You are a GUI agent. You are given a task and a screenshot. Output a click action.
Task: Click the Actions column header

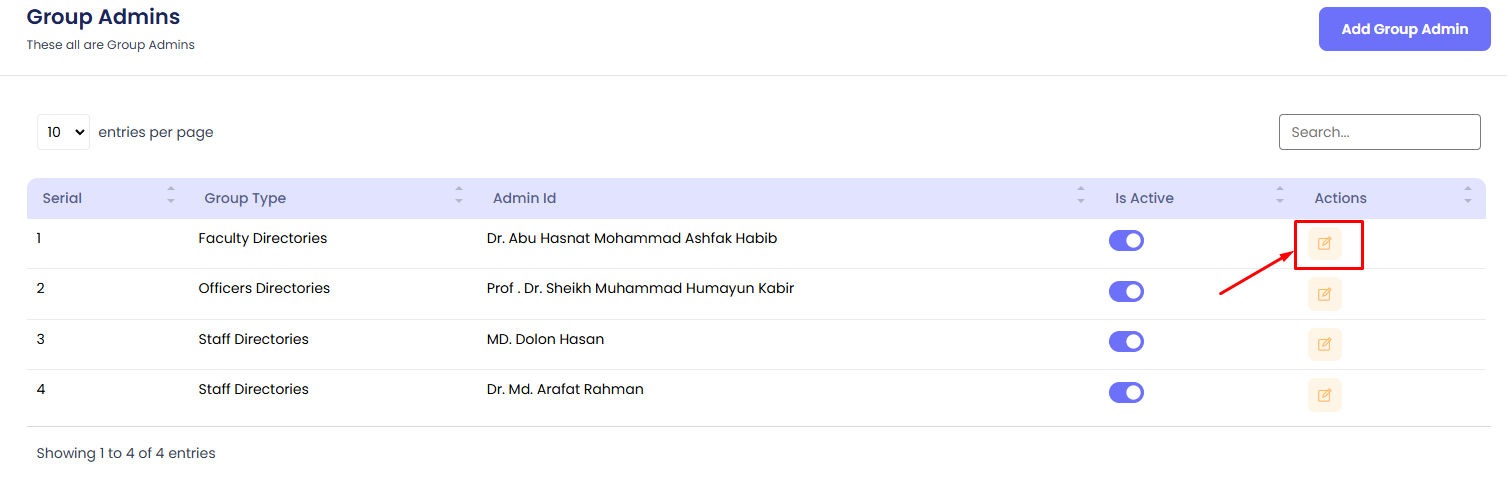pos(1340,198)
